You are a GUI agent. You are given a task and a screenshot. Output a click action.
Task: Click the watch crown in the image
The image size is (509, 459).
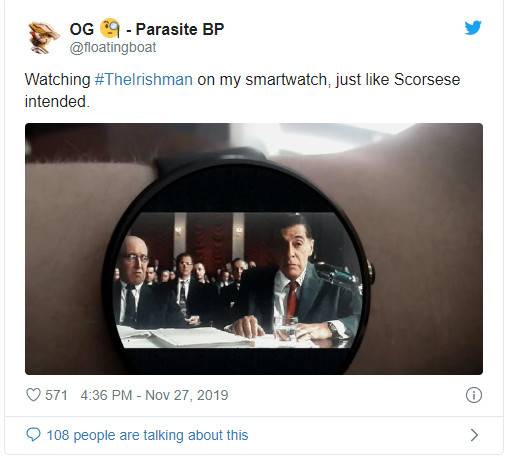point(371,275)
